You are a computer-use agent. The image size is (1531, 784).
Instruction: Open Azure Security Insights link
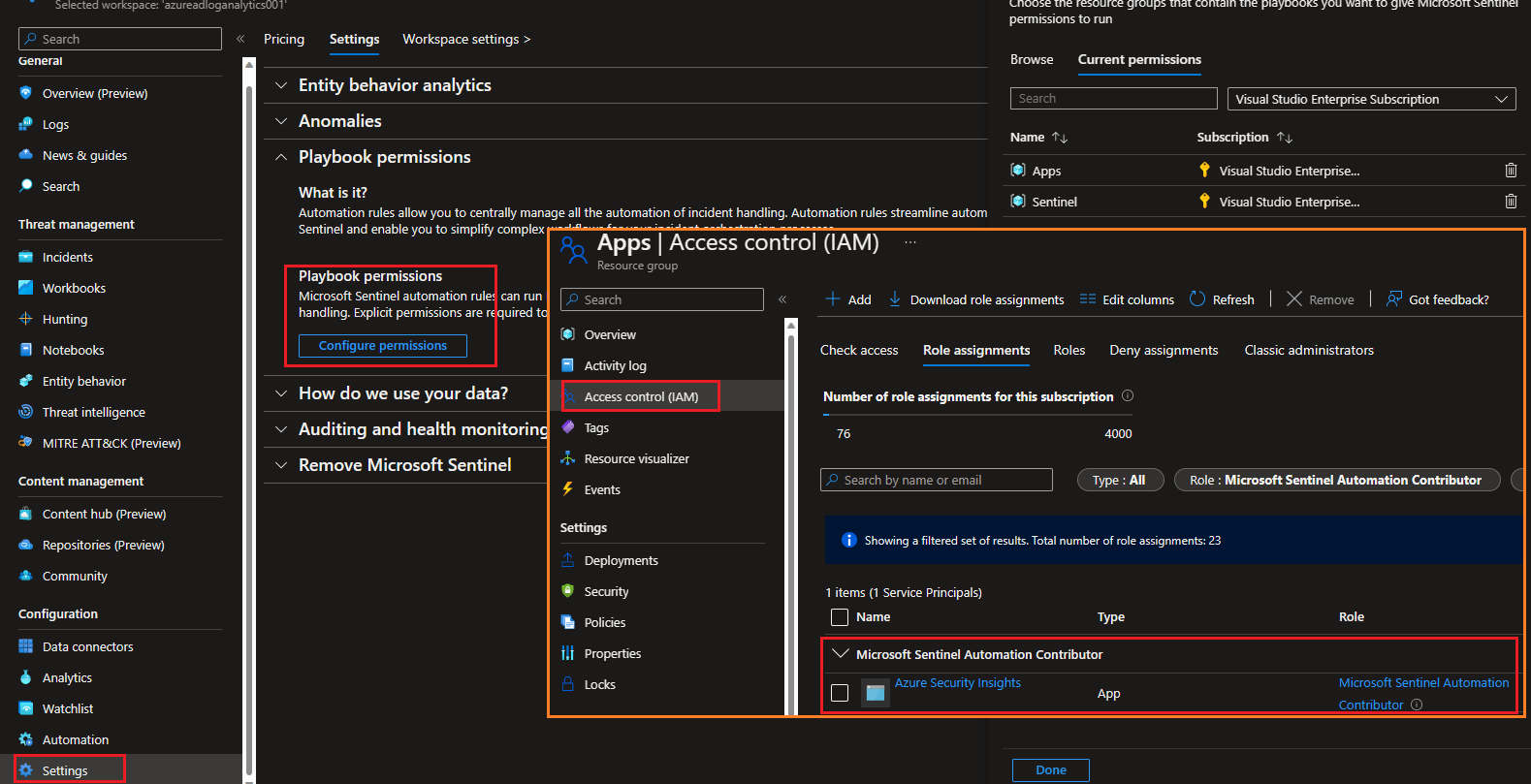(x=958, y=682)
